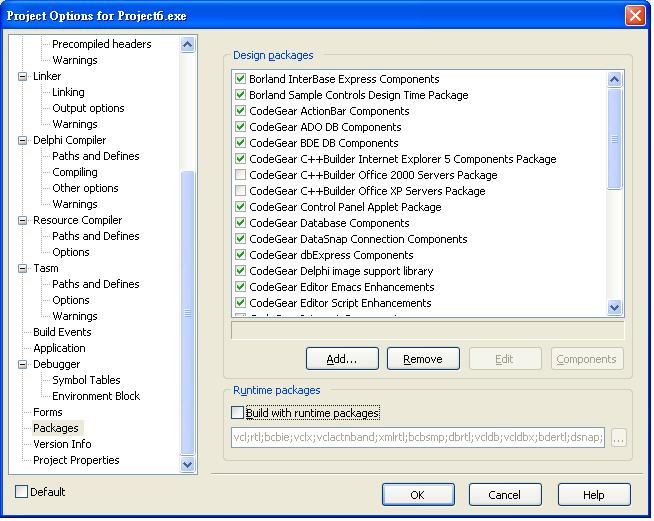This screenshot has width=654, height=521.
Task: Enable CodeGear C++Builder Office 2000 Servers Package
Action: pyautogui.click(x=240, y=175)
